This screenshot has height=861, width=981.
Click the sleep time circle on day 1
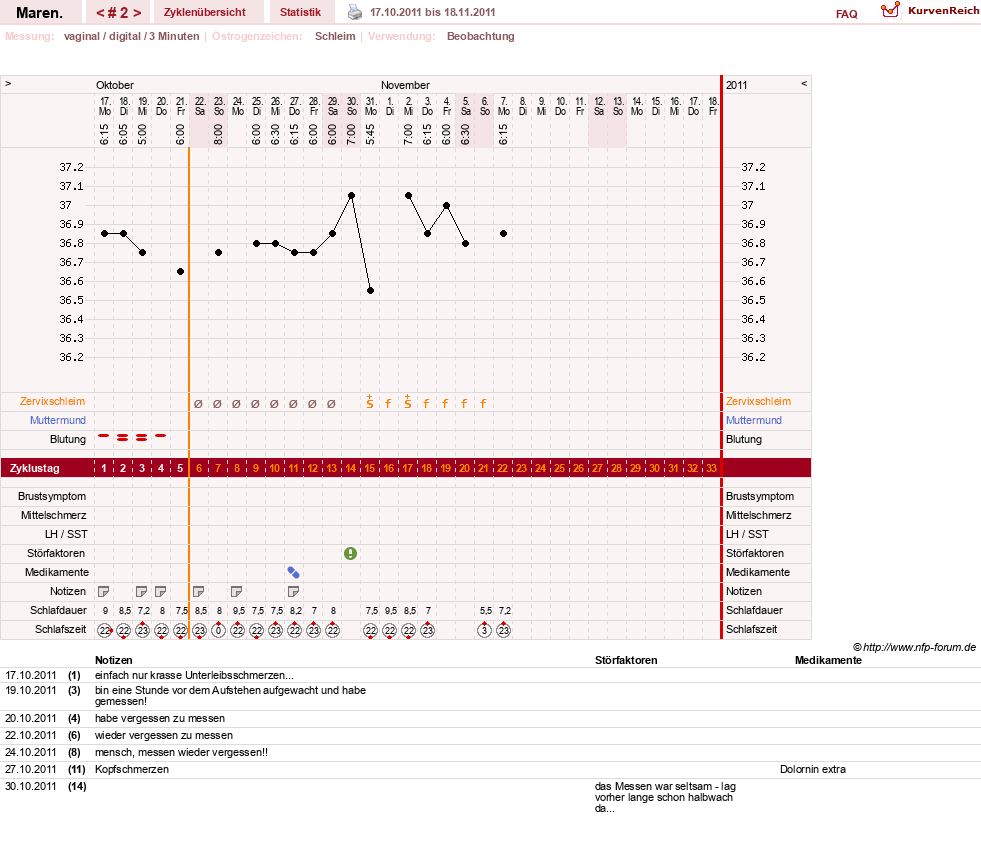tap(104, 630)
